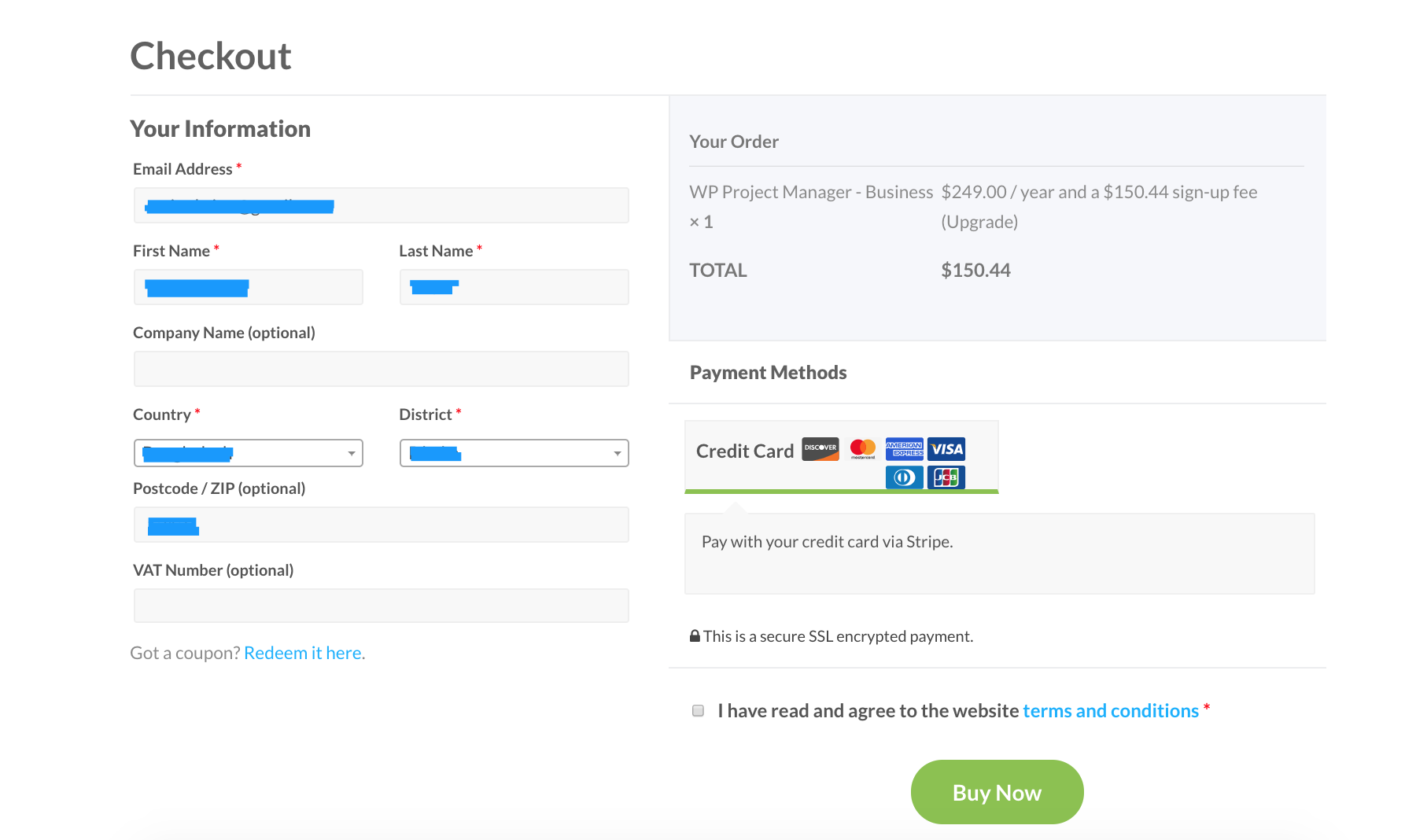Click the Discover card logo
The width and height of the screenshot is (1416, 840).
820,449
